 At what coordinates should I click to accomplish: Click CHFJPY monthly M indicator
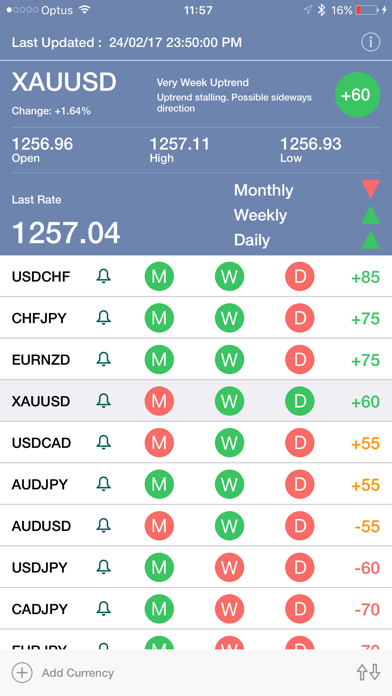159,318
